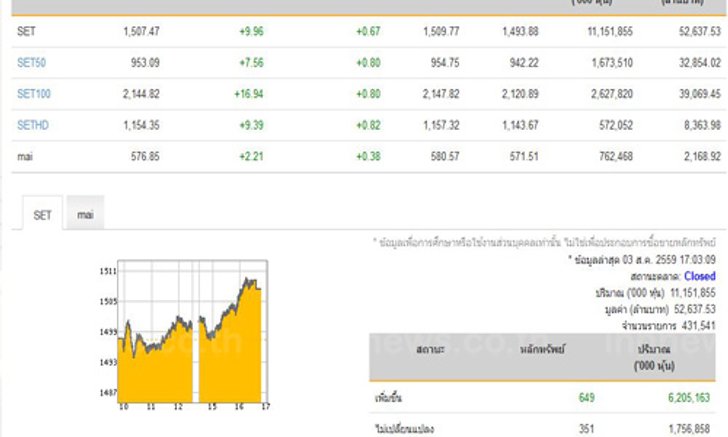Viewport: 728px width, 437px height.
Task: Select the advancing securities count 649
Action: click(x=586, y=398)
